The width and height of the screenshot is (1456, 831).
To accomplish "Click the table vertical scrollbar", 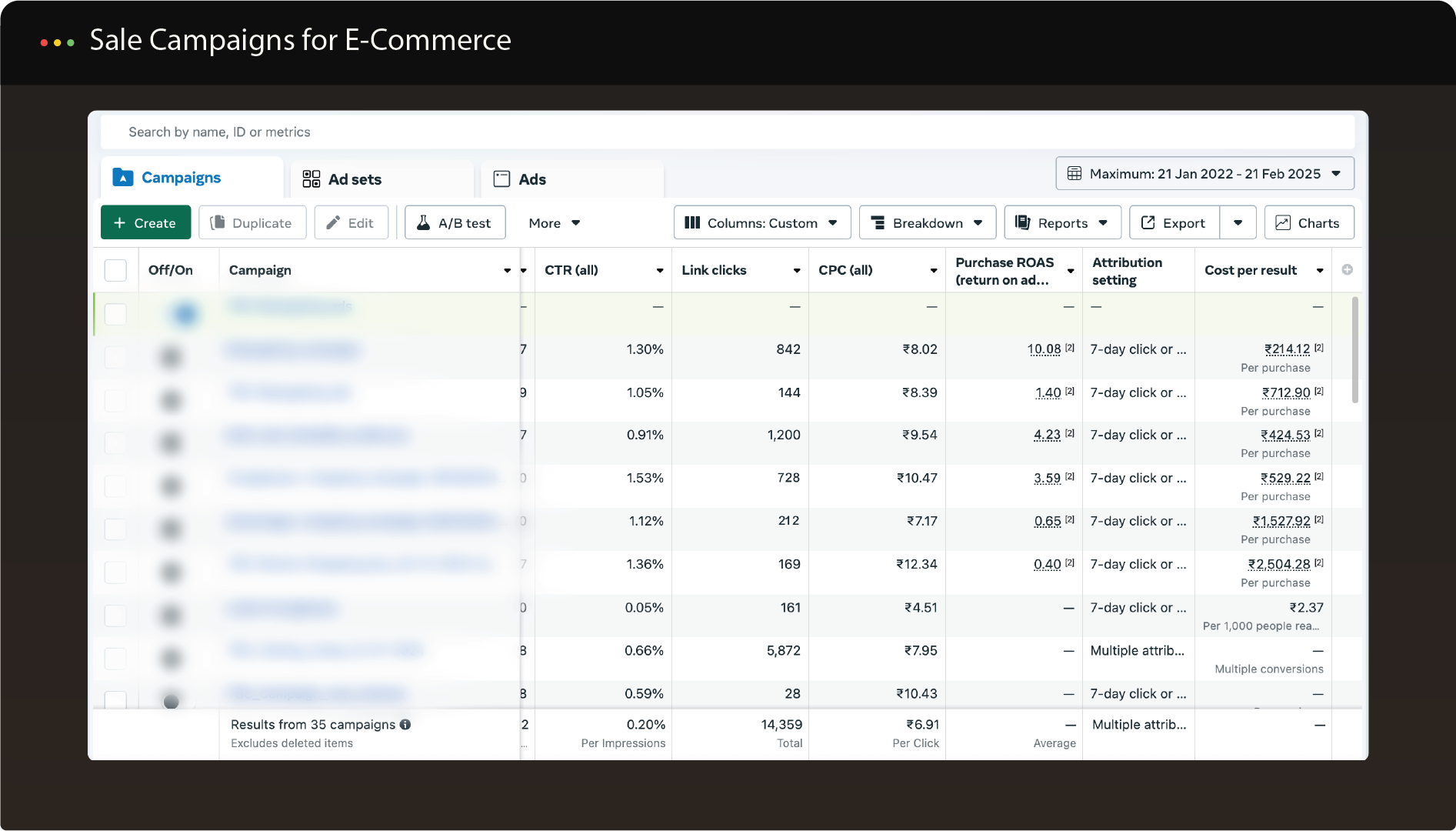I will point(1355,350).
